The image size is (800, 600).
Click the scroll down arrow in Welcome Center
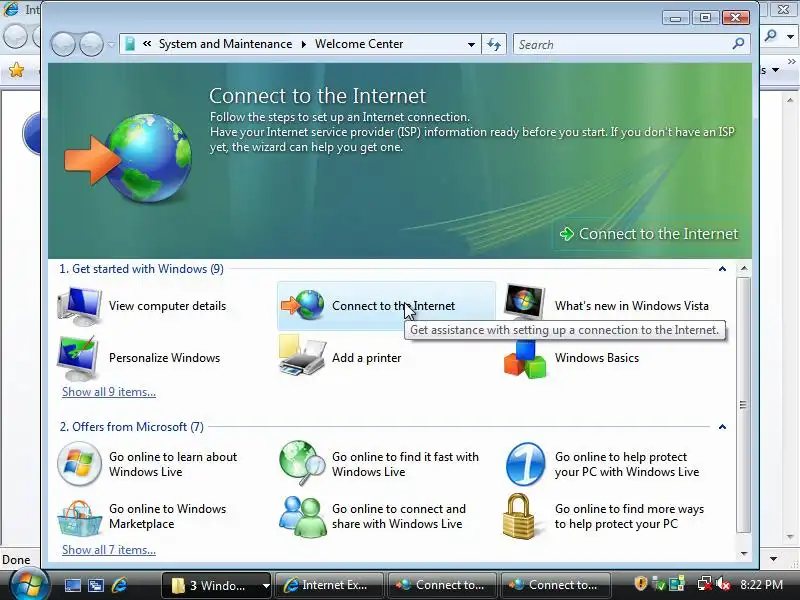point(744,553)
